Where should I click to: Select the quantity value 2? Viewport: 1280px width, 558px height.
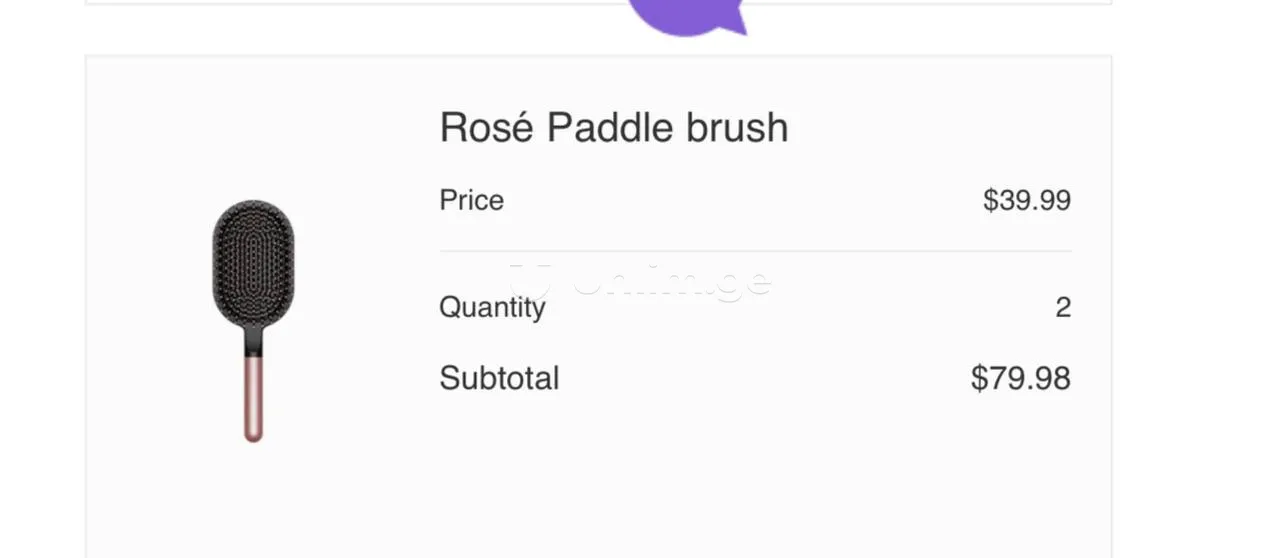pos(1062,307)
